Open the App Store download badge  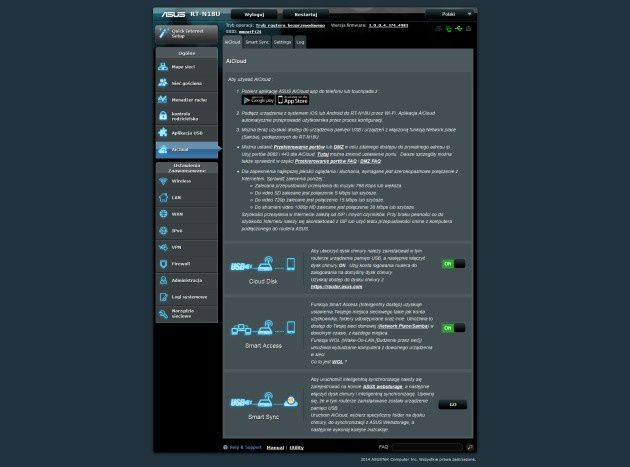293,100
